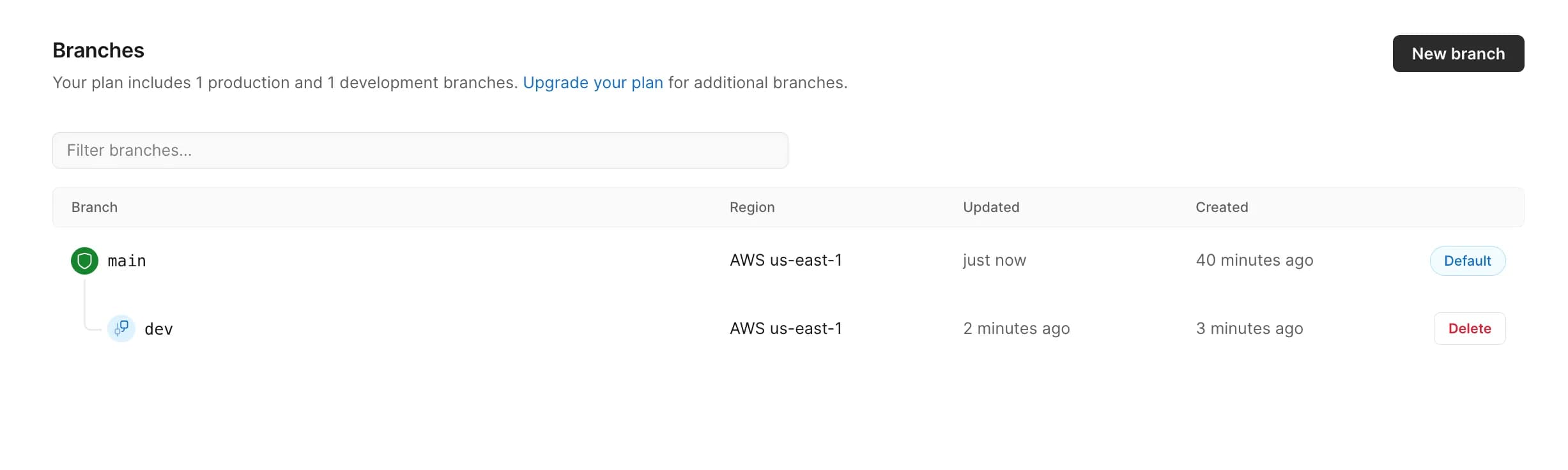Screen dimensions: 1568x470
Task: Click the green shield icon for main
Action: coord(84,261)
